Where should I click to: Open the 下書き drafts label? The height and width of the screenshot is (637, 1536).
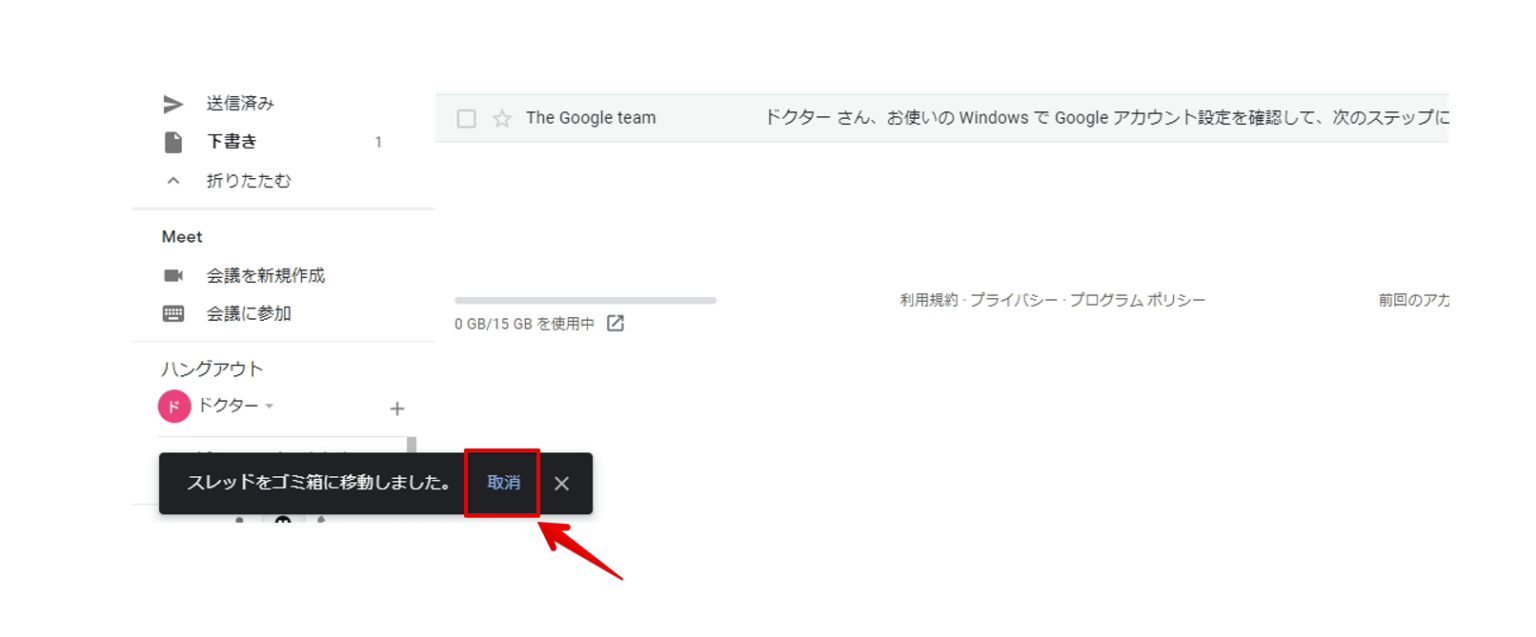[x=232, y=142]
